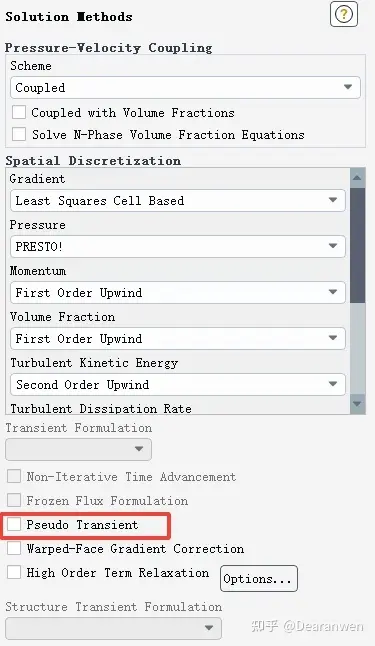
Task: Click the Pressure PRESTO! dropdown arrow
Action: (x=333, y=246)
